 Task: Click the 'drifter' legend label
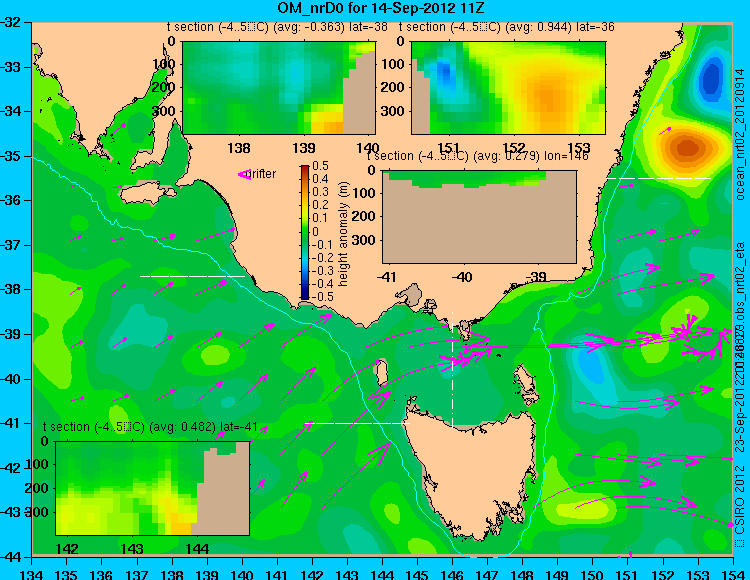(263, 174)
